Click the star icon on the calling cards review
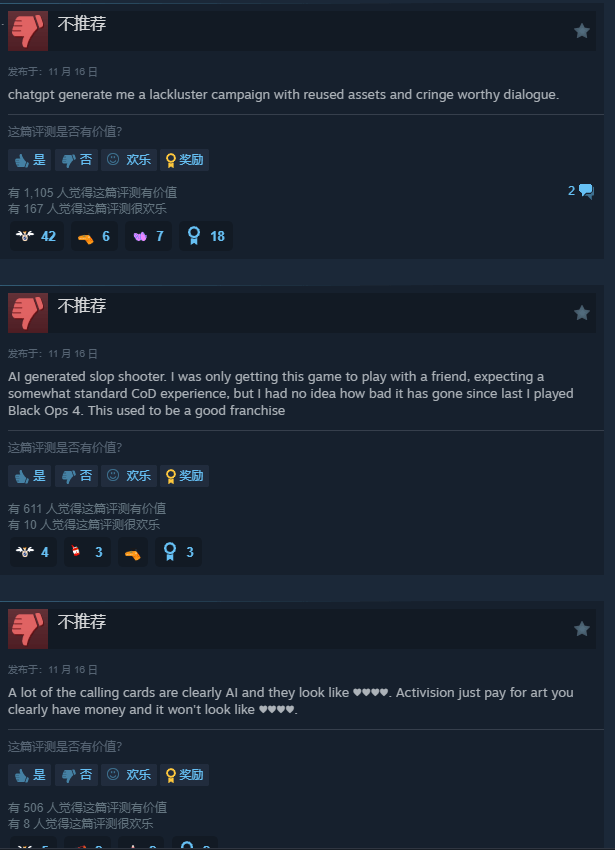Image resolution: width=615 pixels, height=850 pixels. point(581,629)
